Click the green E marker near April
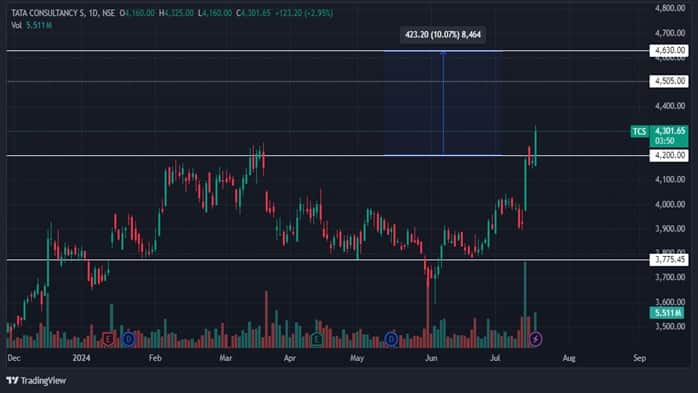 point(317,339)
